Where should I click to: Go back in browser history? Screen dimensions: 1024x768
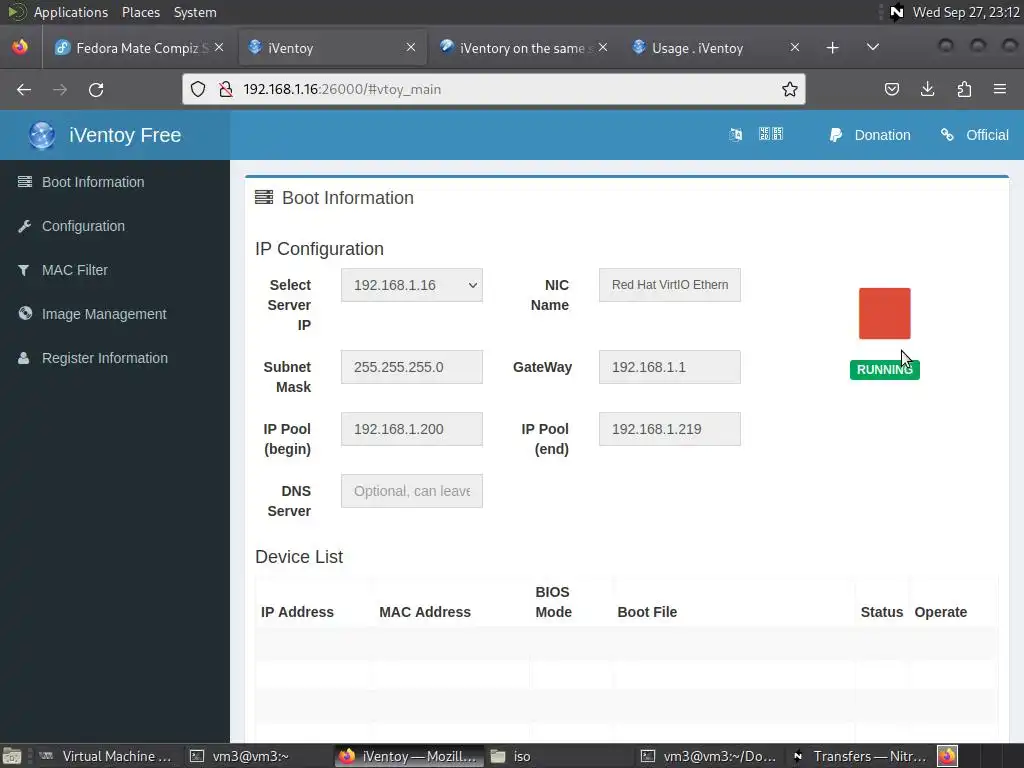pyautogui.click(x=24, y=89)
